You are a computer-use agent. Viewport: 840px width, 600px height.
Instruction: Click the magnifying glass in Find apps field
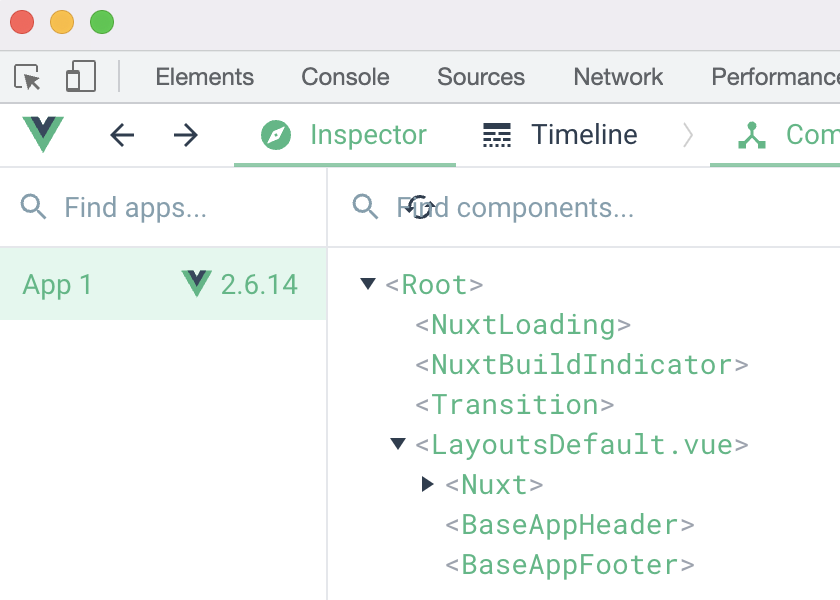33,207
